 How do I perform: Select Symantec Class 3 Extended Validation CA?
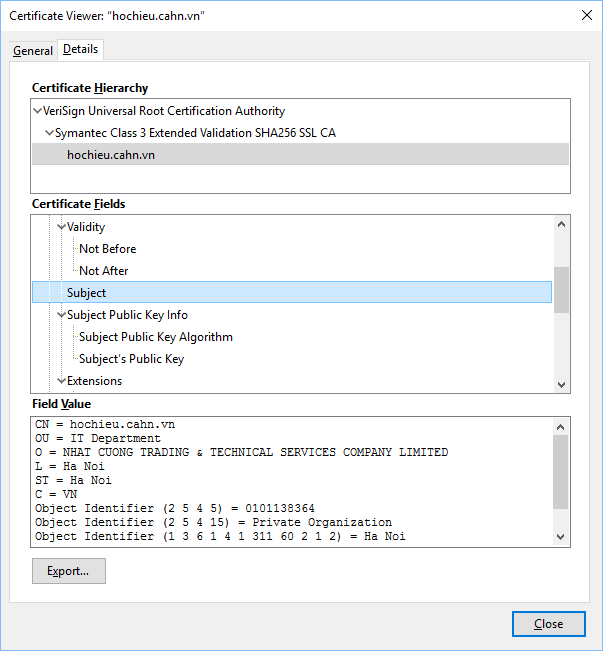[195, 133]
